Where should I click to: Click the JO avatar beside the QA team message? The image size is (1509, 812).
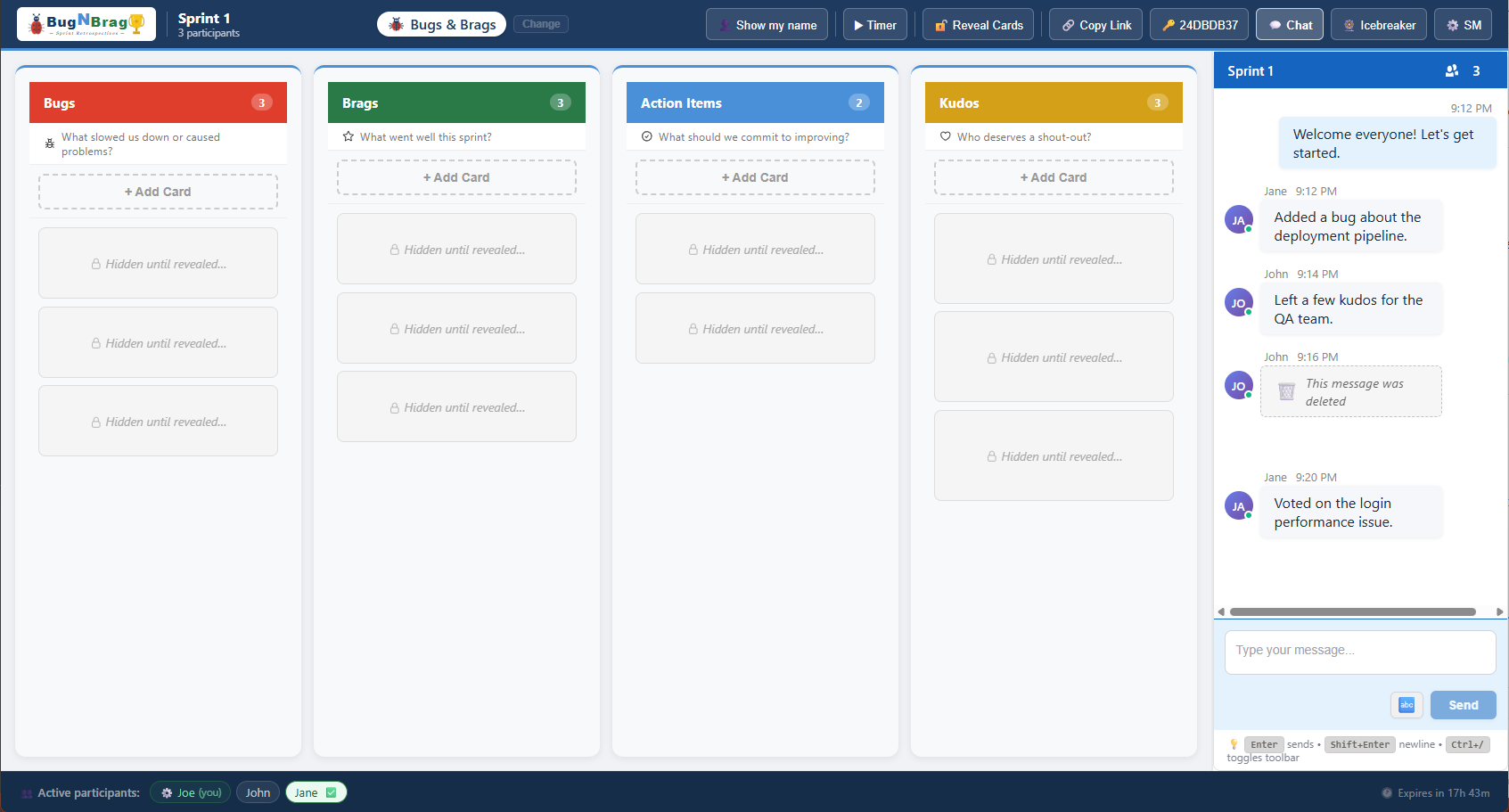coord(1239,302)
